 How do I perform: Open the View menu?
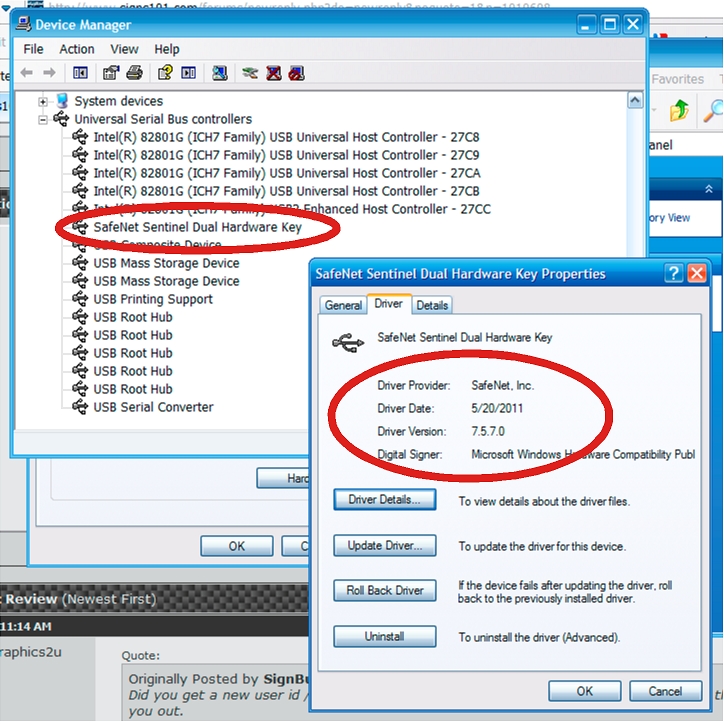coord(124,49)
